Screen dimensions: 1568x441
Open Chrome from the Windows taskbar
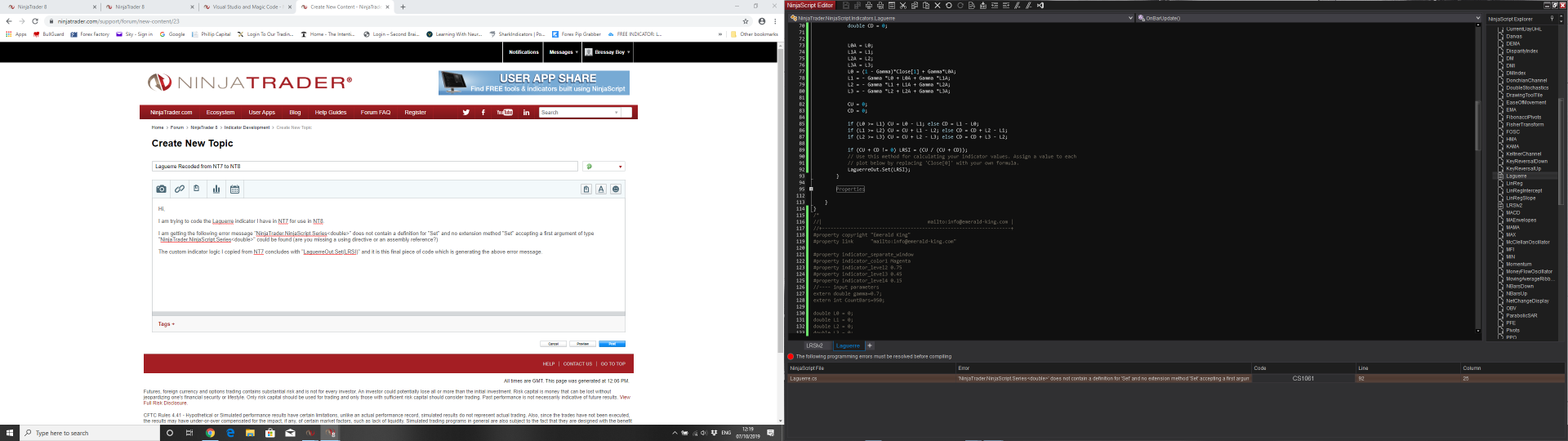tap(210, 433)
